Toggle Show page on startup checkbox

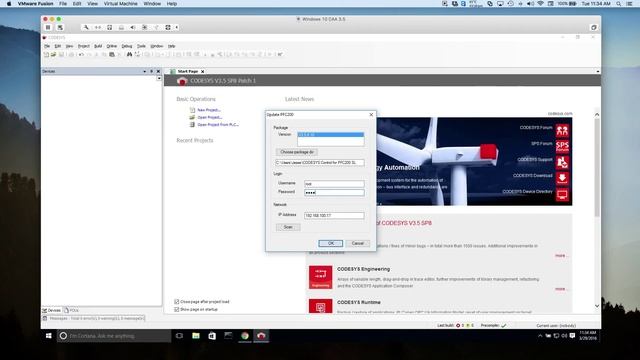pyautogui.click(x=177, y=309)
